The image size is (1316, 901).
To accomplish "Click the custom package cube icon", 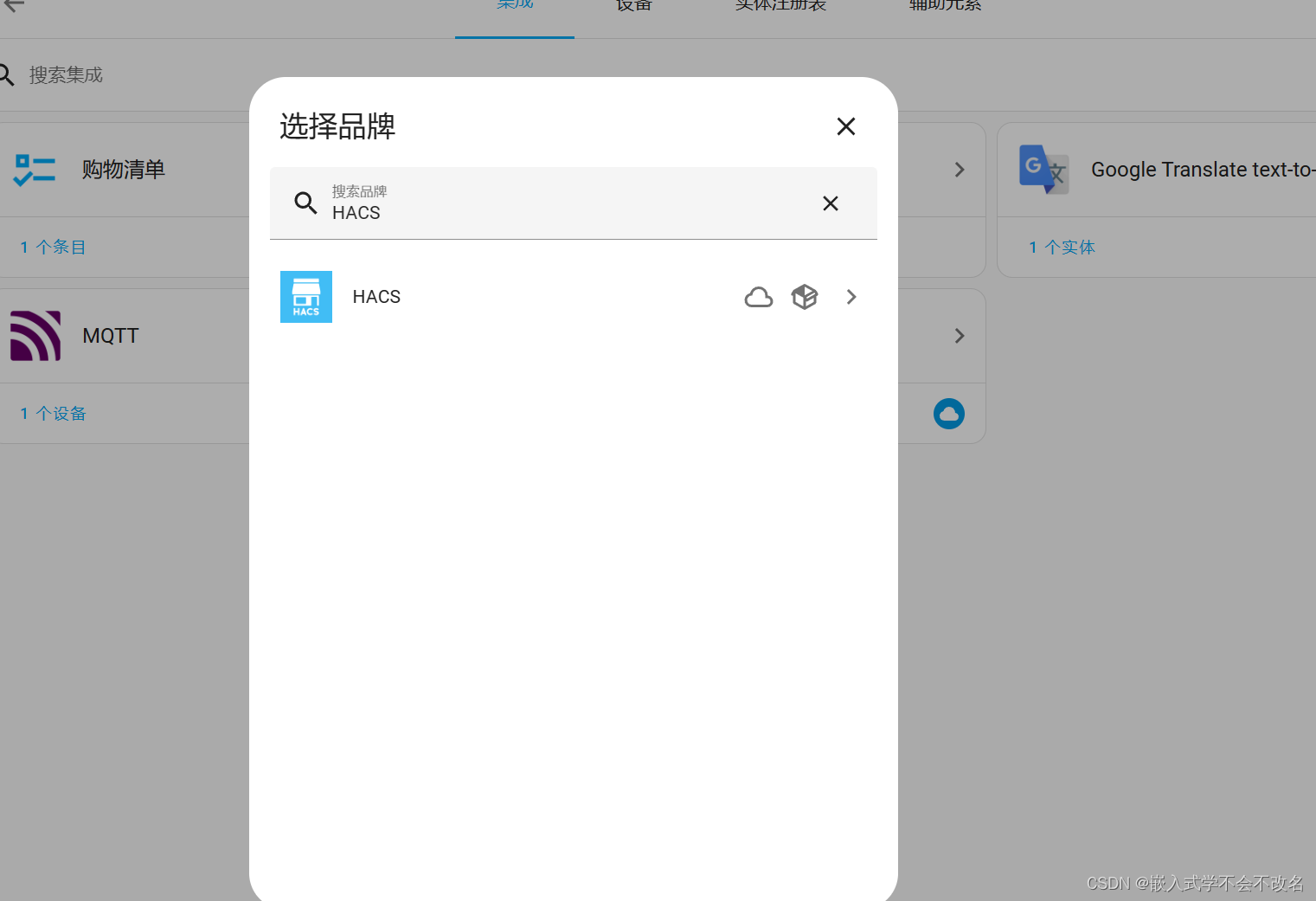I will tap(805, 297).
